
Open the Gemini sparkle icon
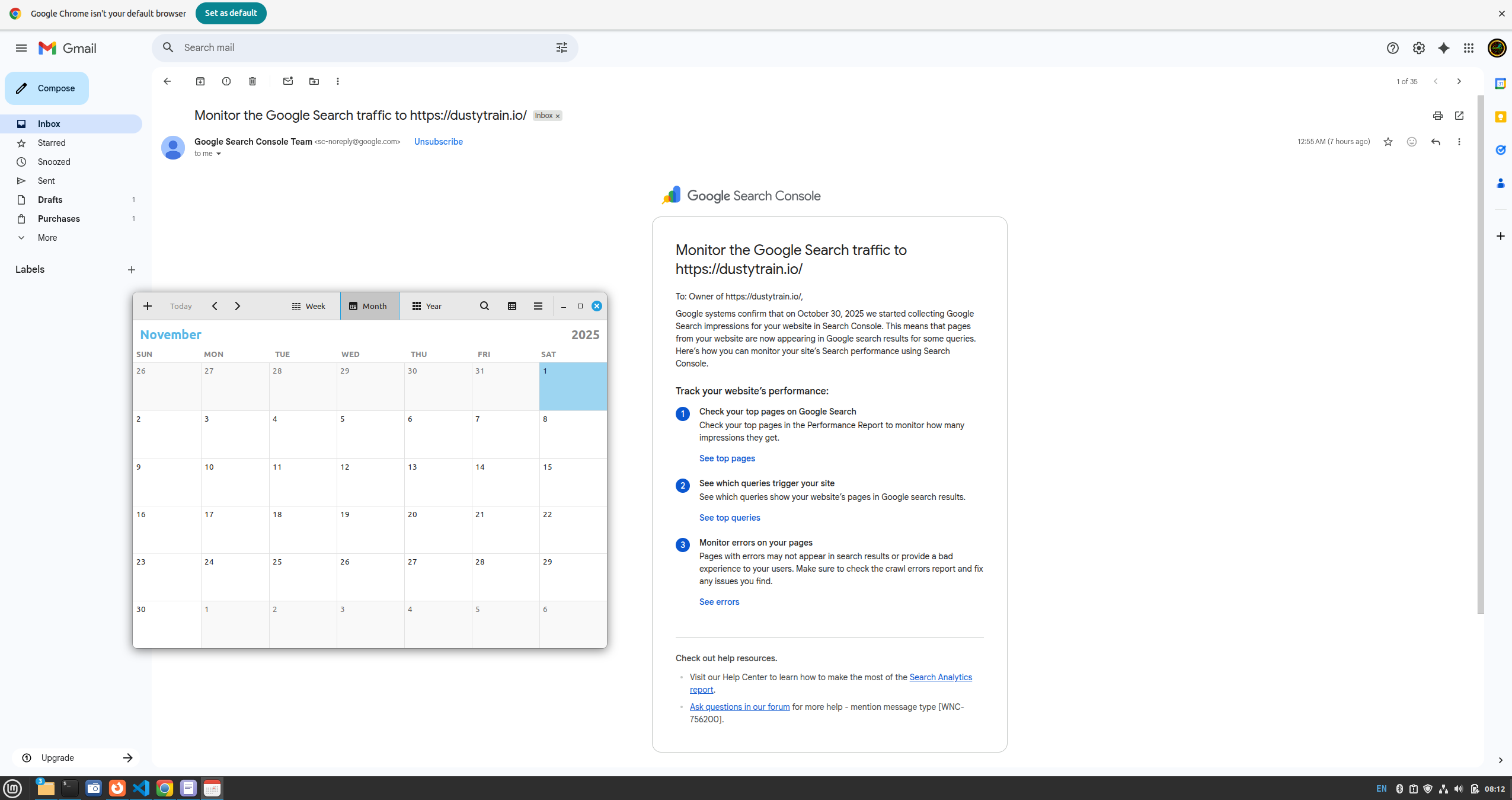click(1443, 48)
